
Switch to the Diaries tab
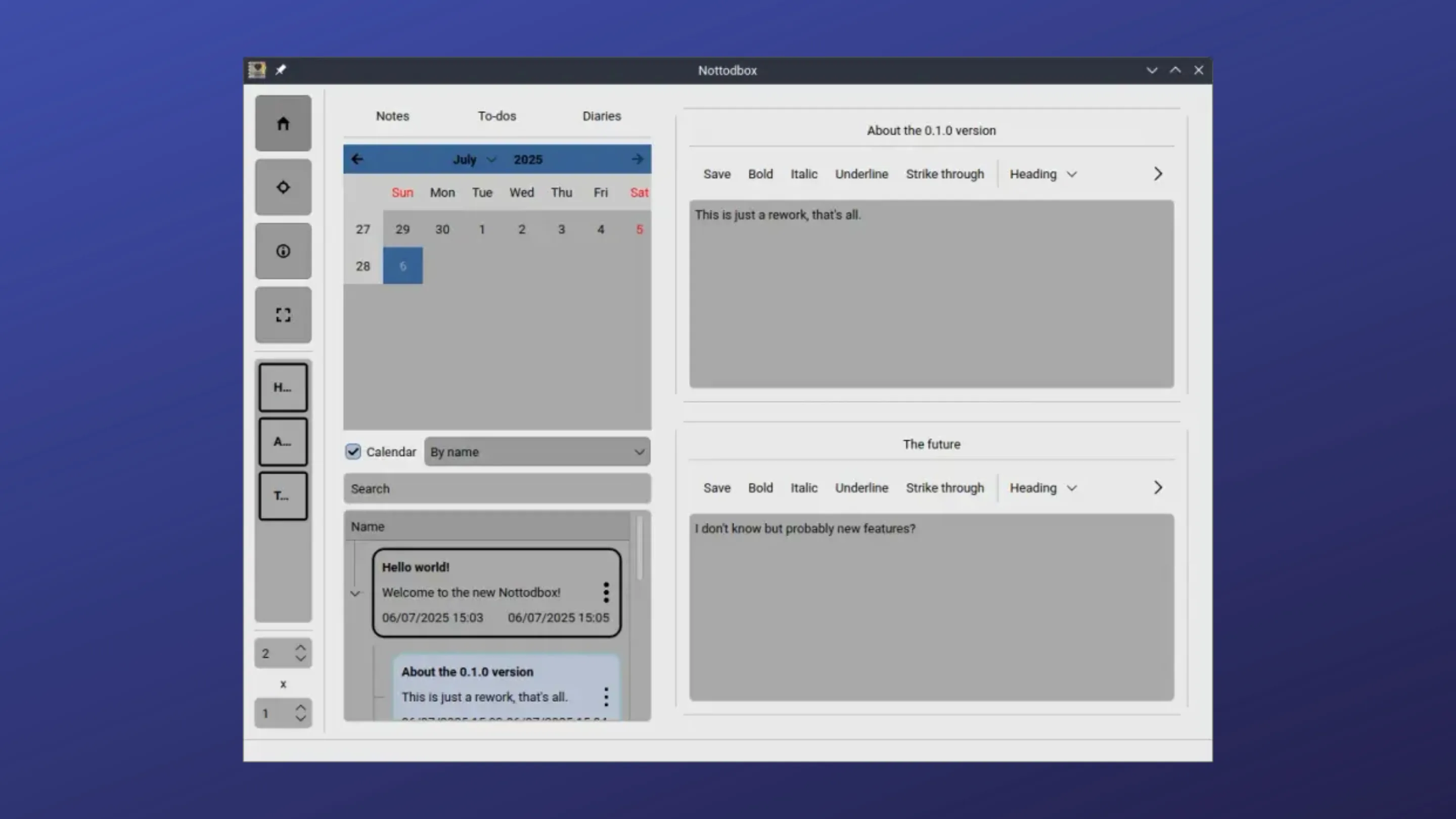pos(602,116)
